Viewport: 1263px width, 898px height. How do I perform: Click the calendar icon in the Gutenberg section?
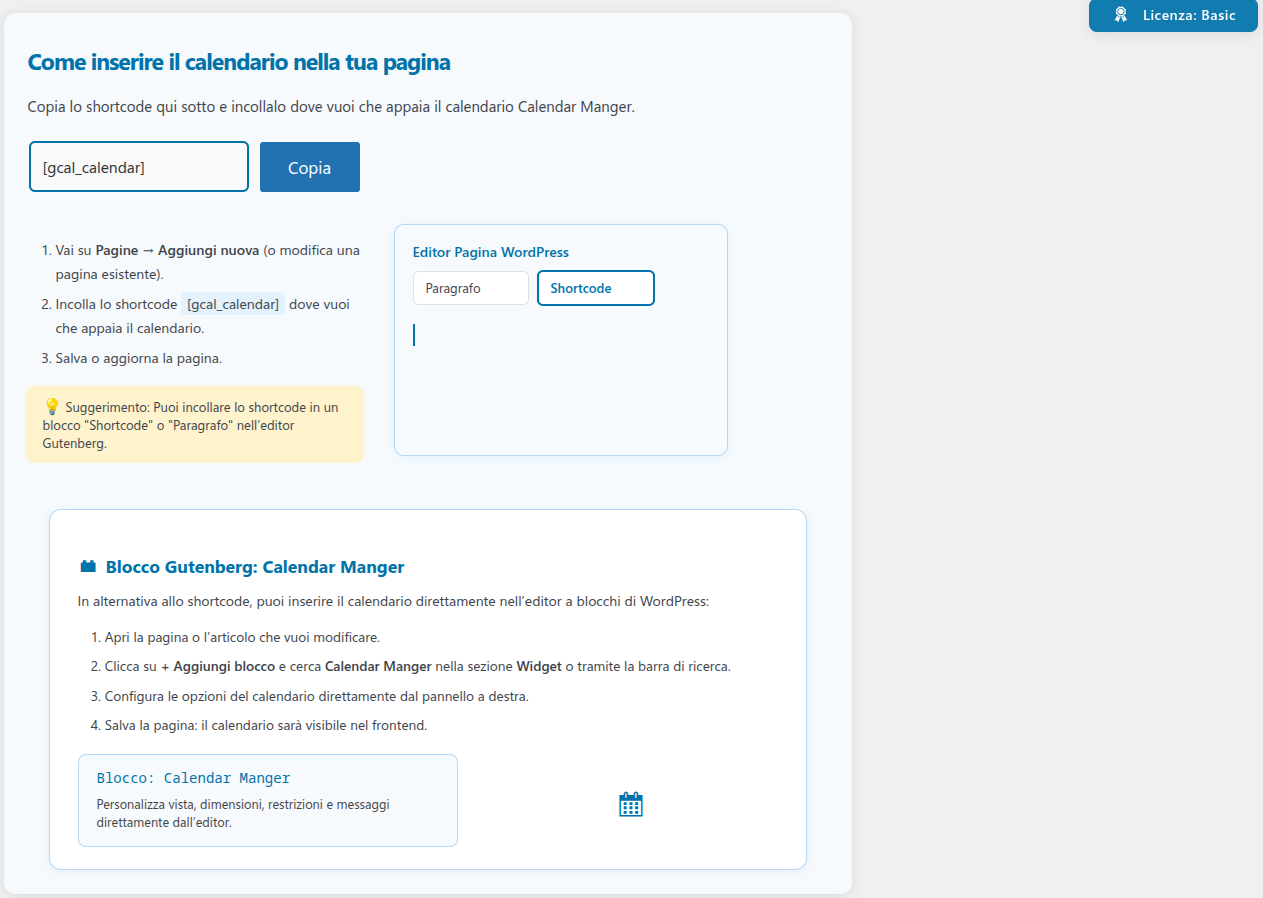coord(631,804)
